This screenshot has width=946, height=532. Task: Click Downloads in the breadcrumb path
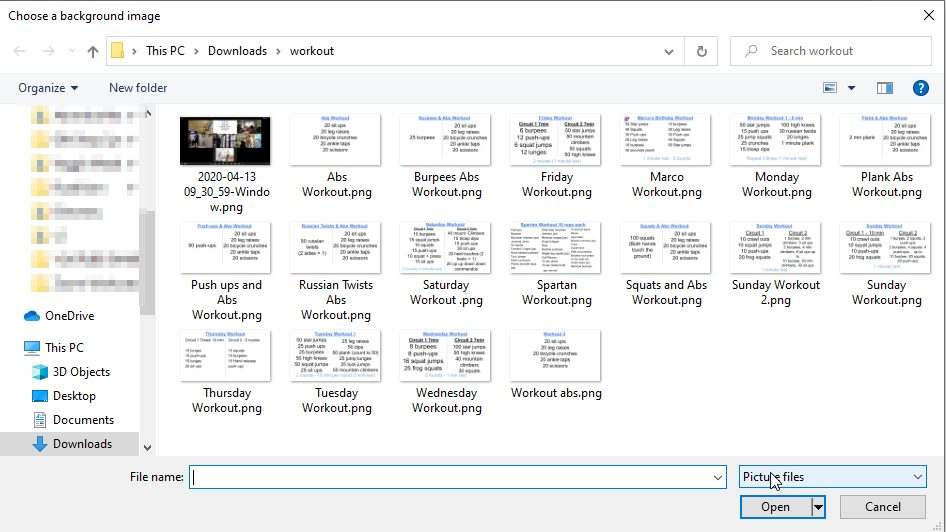[237, 51]
